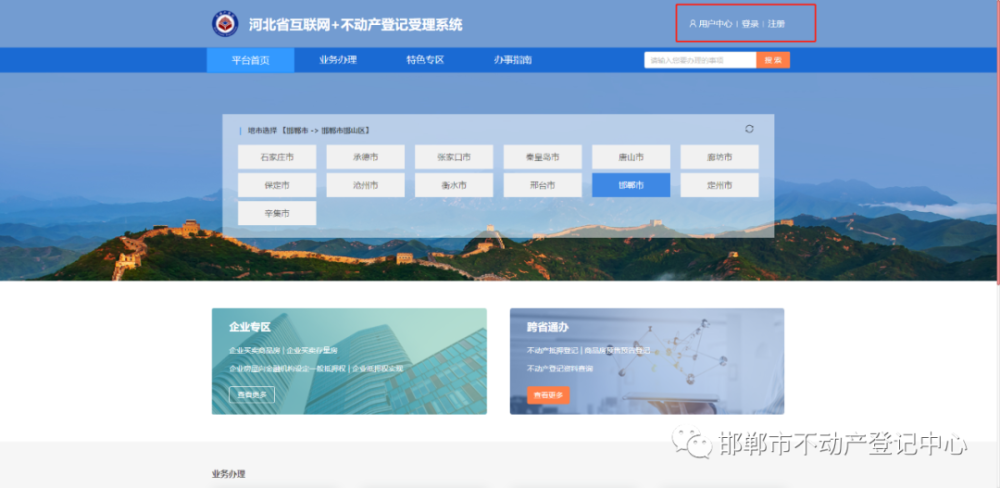Screen dimensions: 1000x488
Task: Open the 办事指南 menu item
Action: [x=512, y=60]
